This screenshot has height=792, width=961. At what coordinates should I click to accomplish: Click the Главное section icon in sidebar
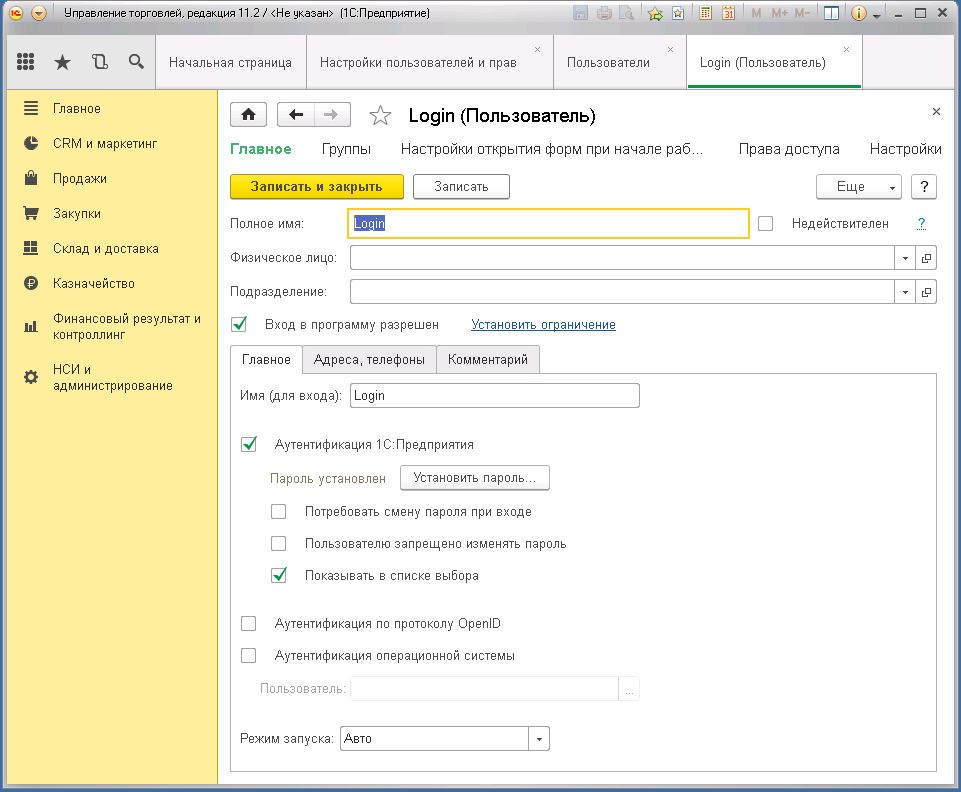31,109
